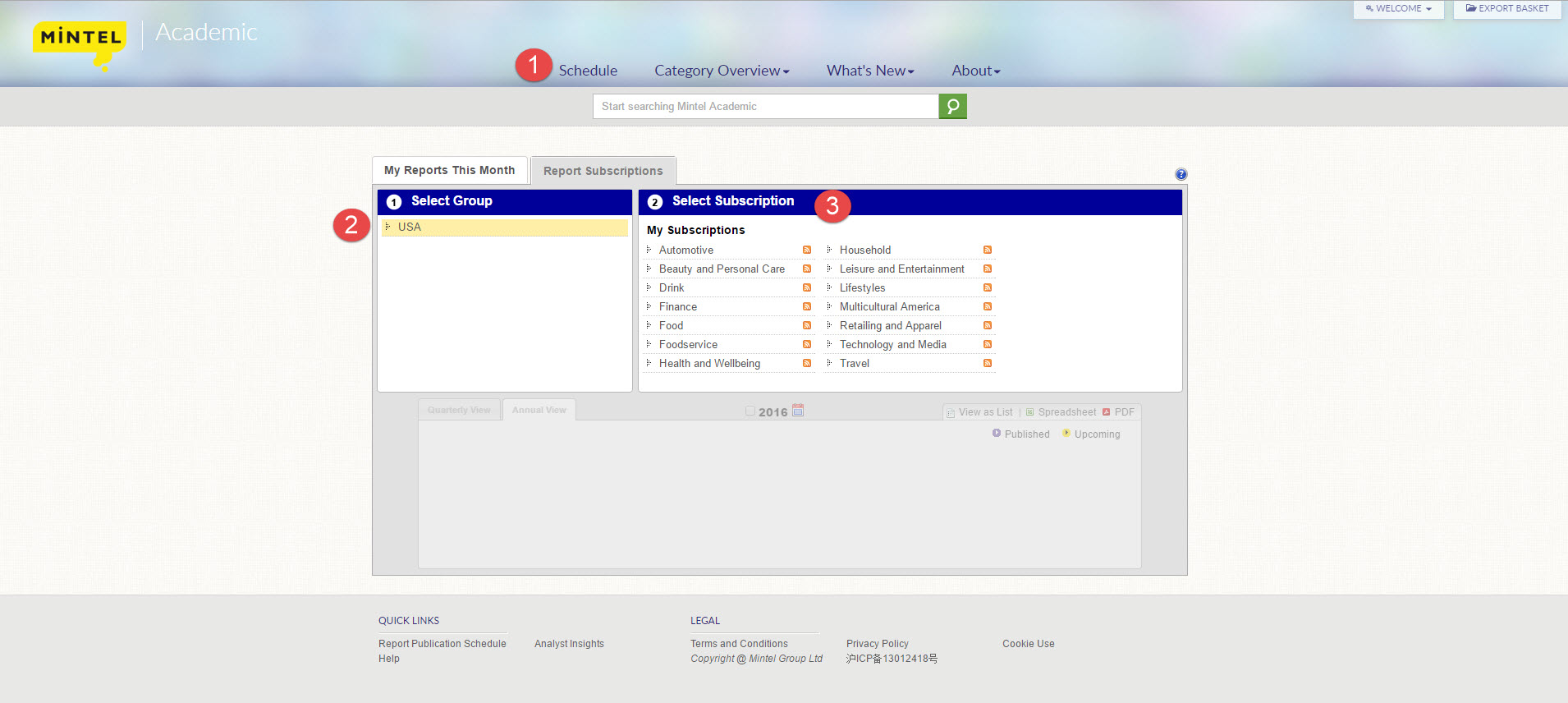
Task: Open the Analyst Insights link
Action: pos(569,644)
